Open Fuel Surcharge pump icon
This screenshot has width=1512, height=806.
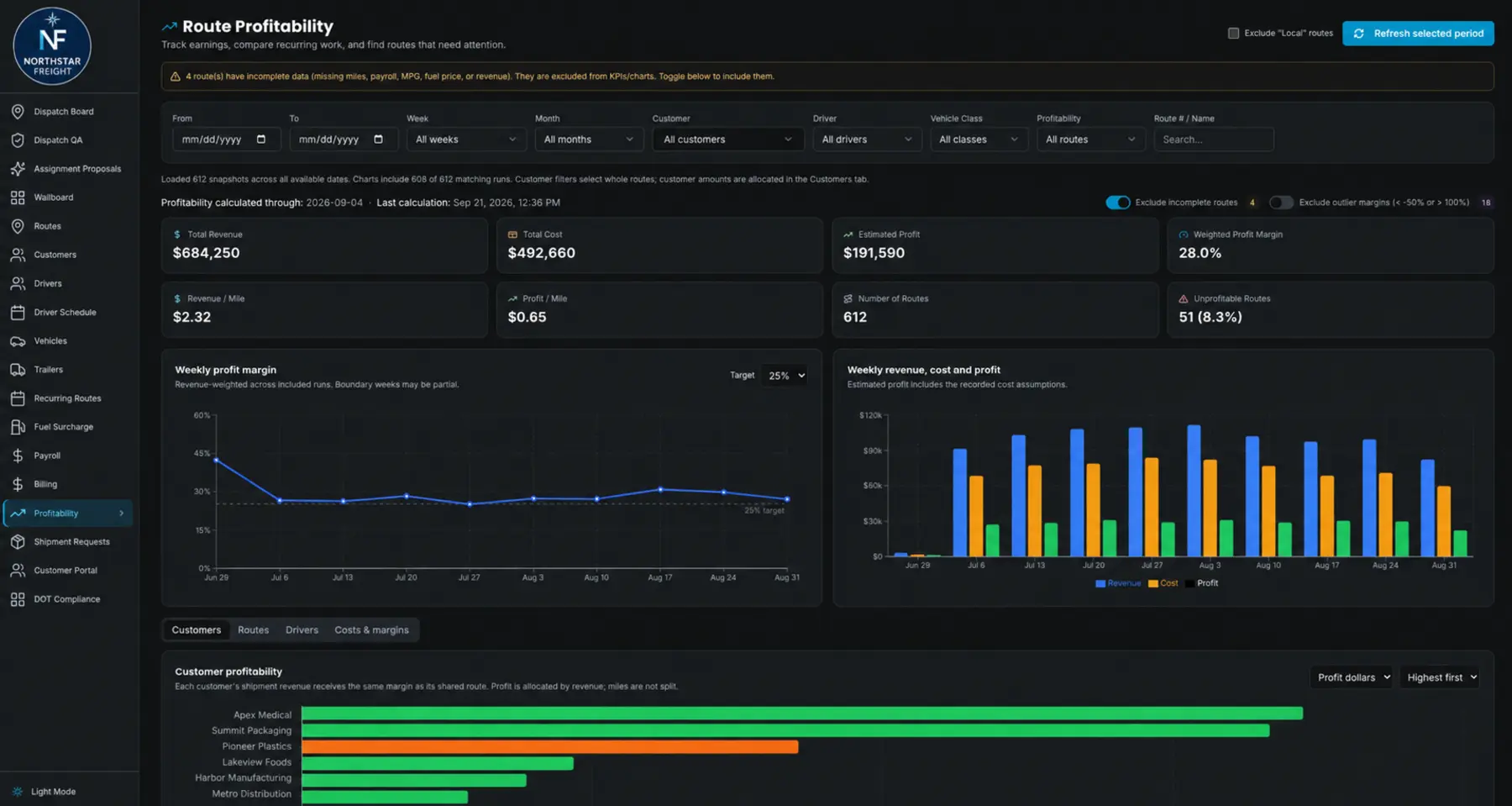click(18, 427)
